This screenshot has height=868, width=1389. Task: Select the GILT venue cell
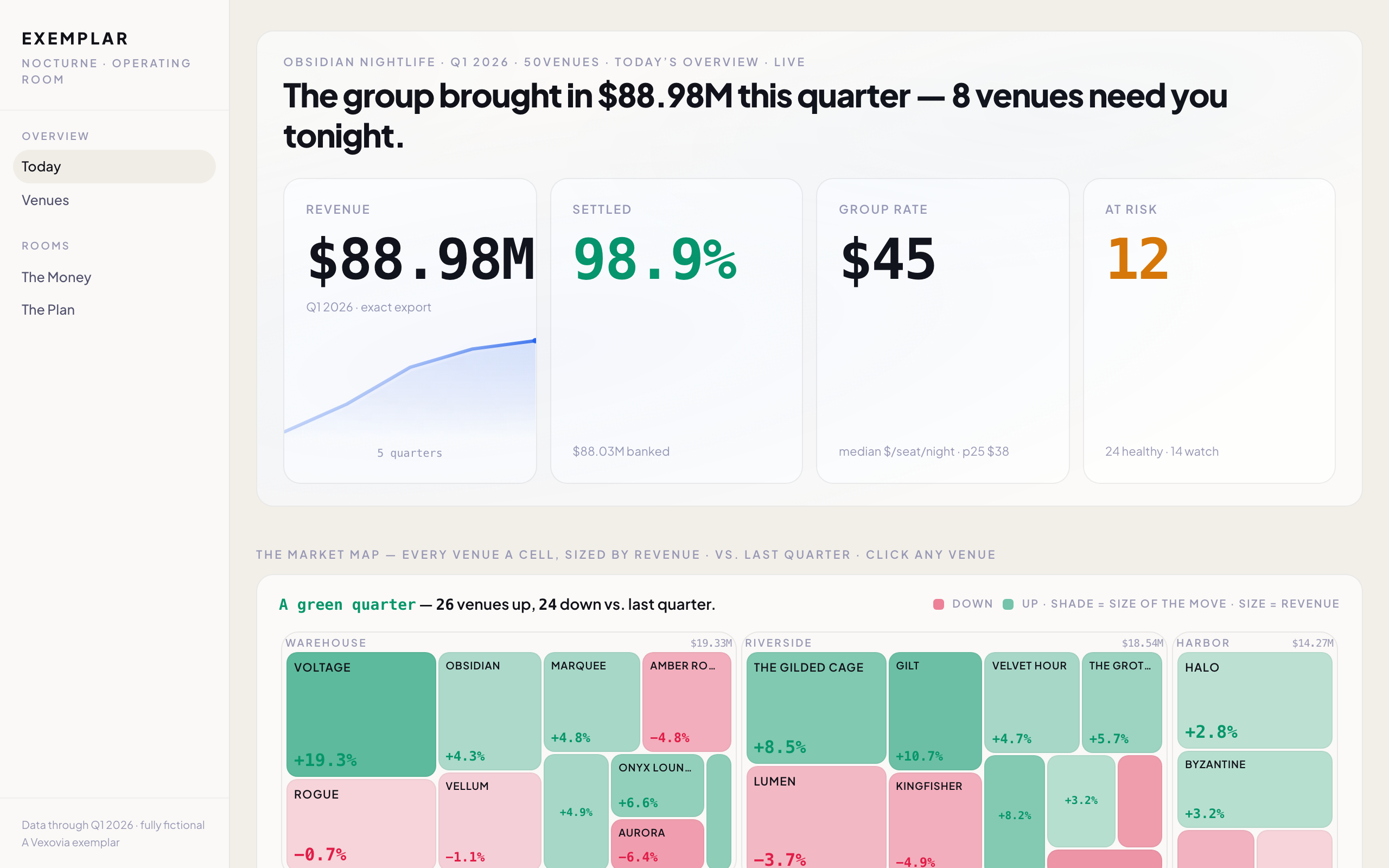[935, 711]
